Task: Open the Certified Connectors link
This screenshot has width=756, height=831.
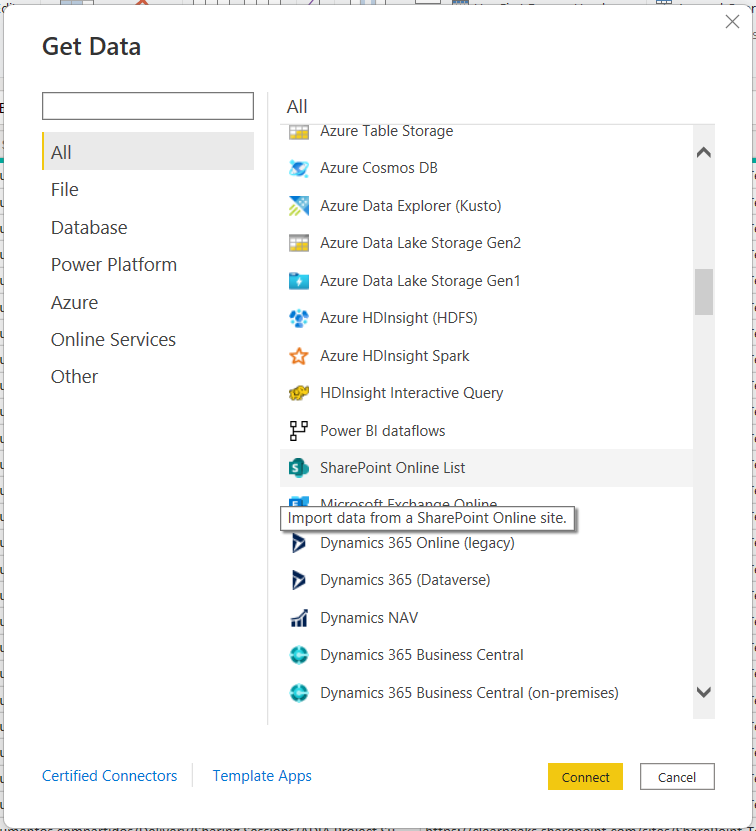Action: click(x=109, y=776)
